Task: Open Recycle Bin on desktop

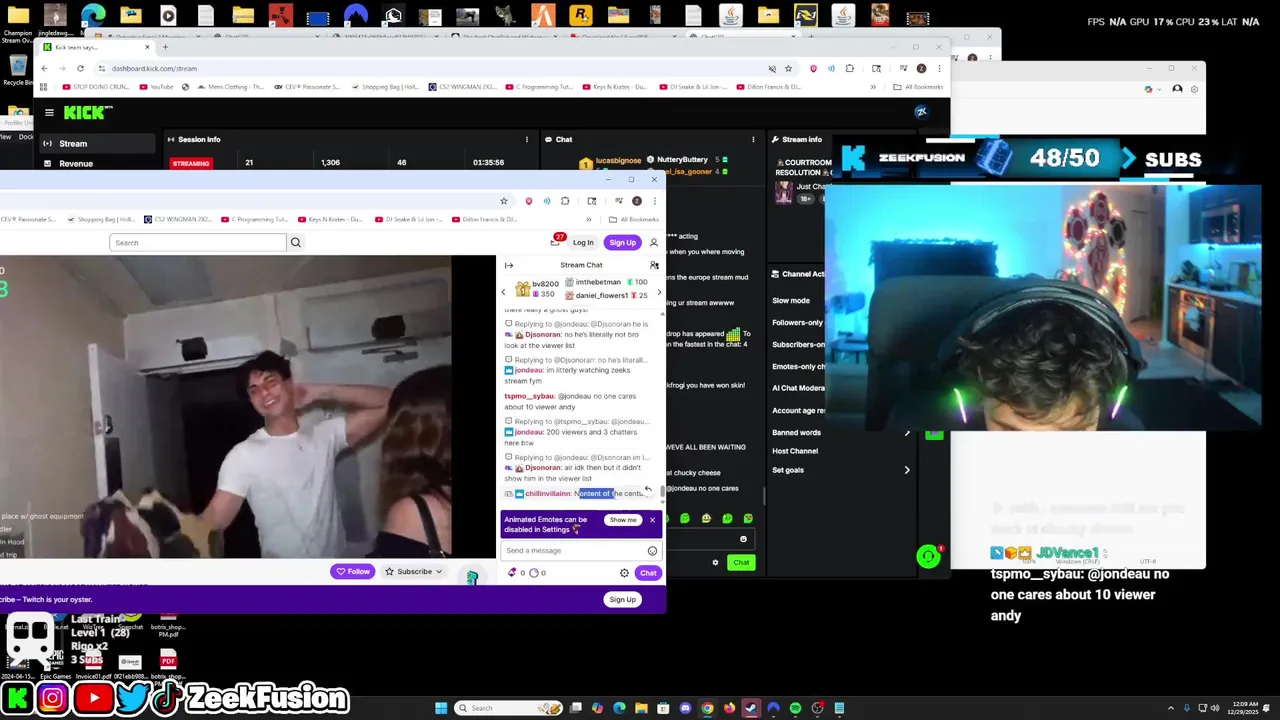Action: [17, 68]
